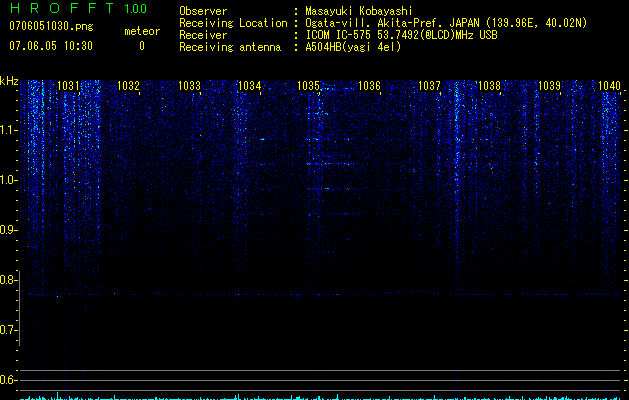Click the 1.0 kHz axis label

click(x=8, y=180)
